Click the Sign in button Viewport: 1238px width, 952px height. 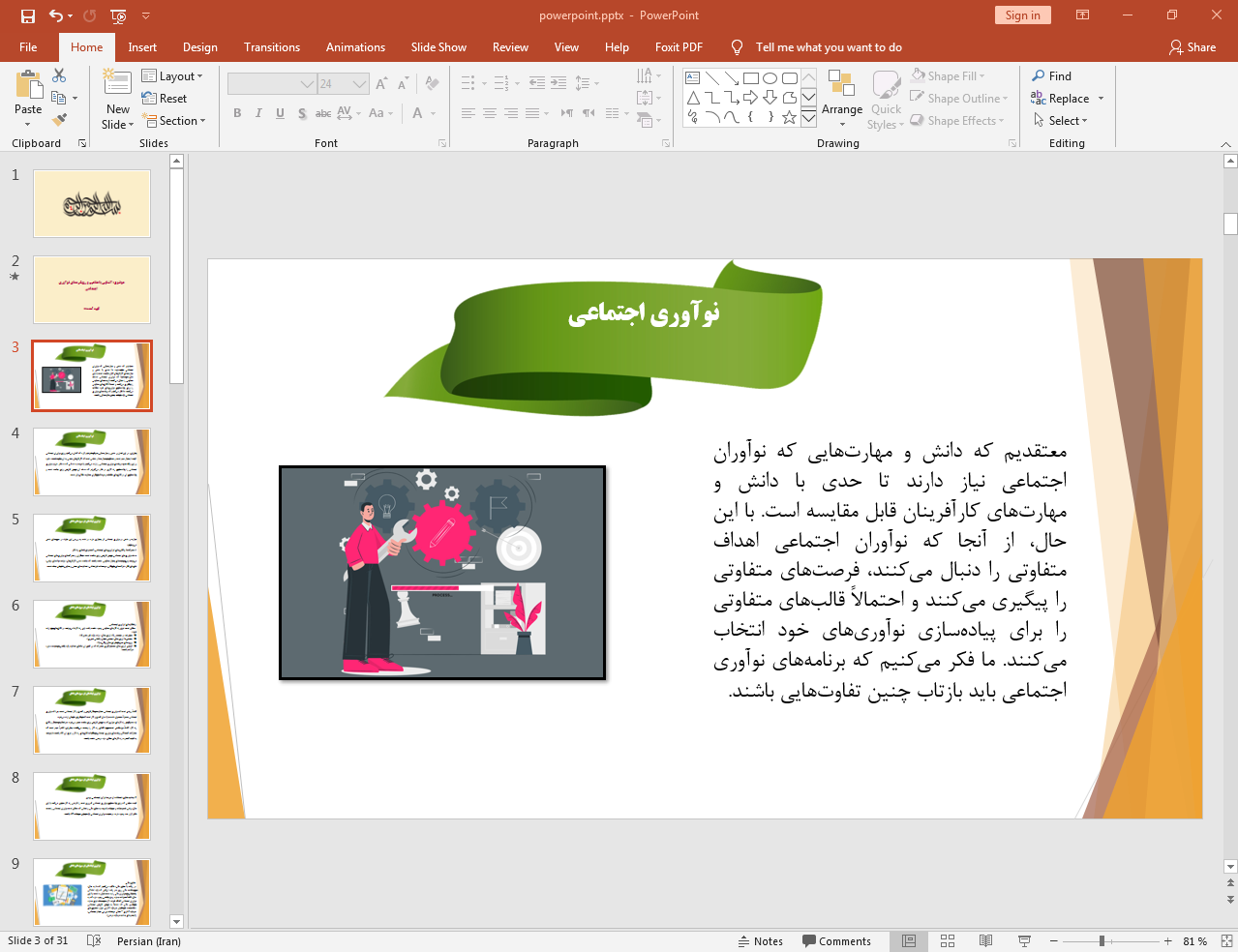(1022, 15)
